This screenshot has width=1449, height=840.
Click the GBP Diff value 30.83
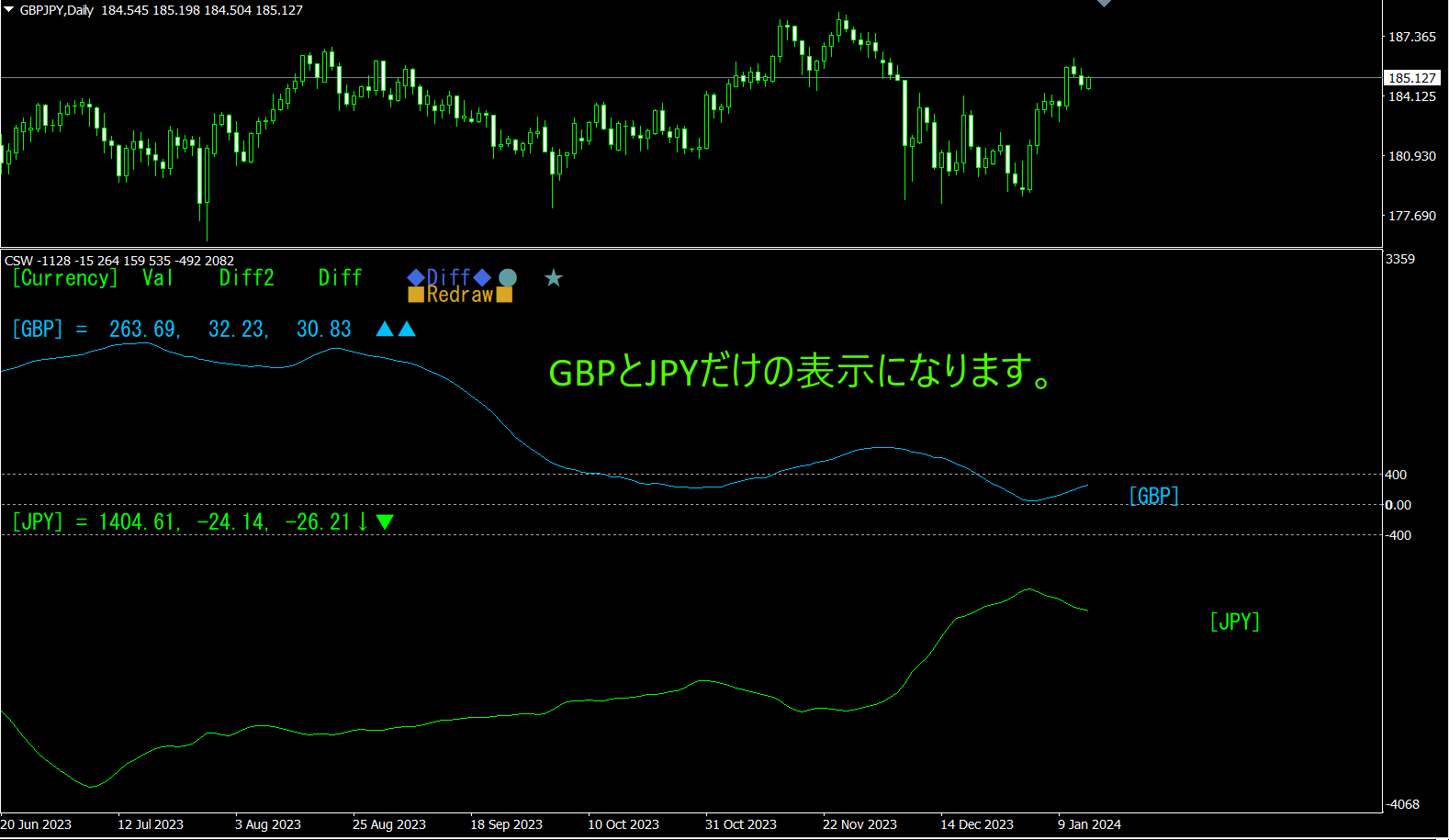[324, 330]
